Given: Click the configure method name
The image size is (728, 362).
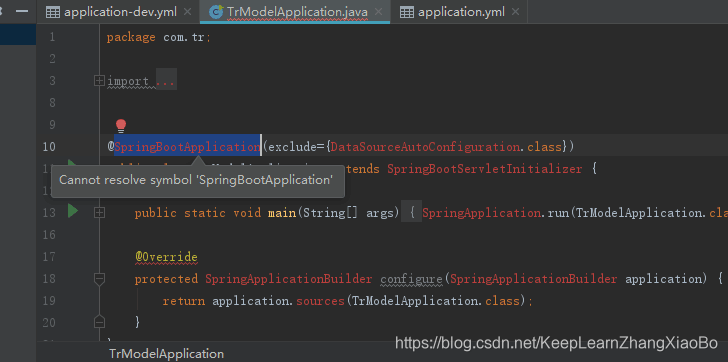Looking at the screenshot, I should 411,278.
